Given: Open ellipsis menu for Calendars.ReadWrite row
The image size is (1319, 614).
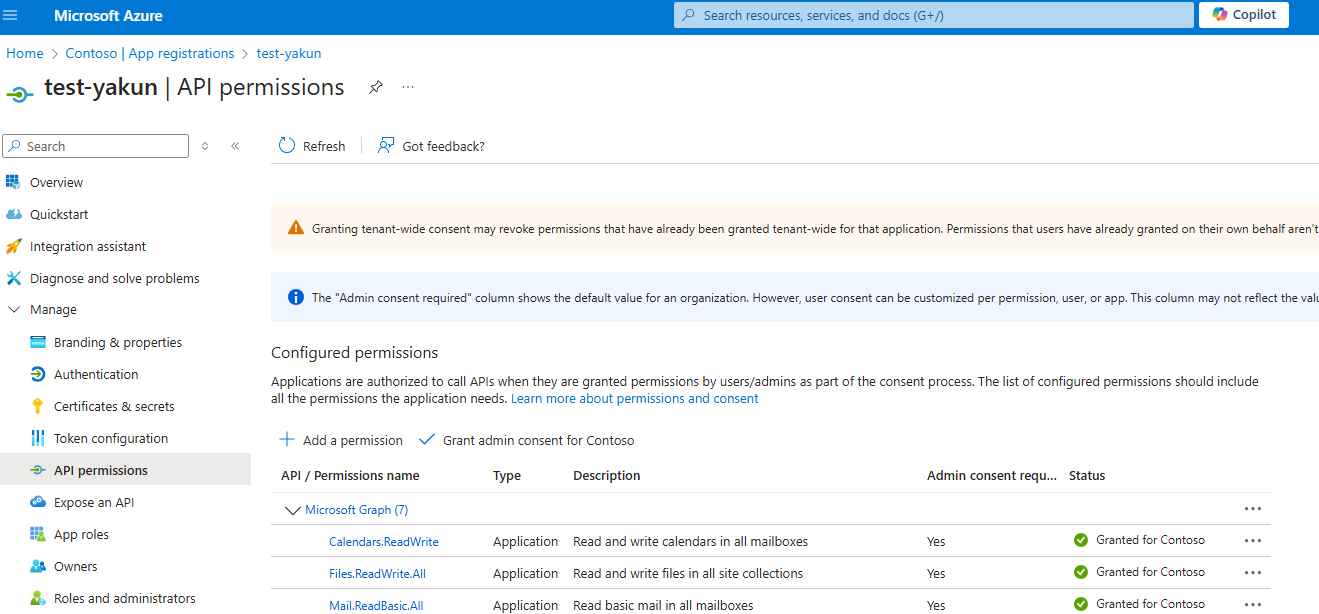Looking at the screenshot, I should coord(1253,541).
